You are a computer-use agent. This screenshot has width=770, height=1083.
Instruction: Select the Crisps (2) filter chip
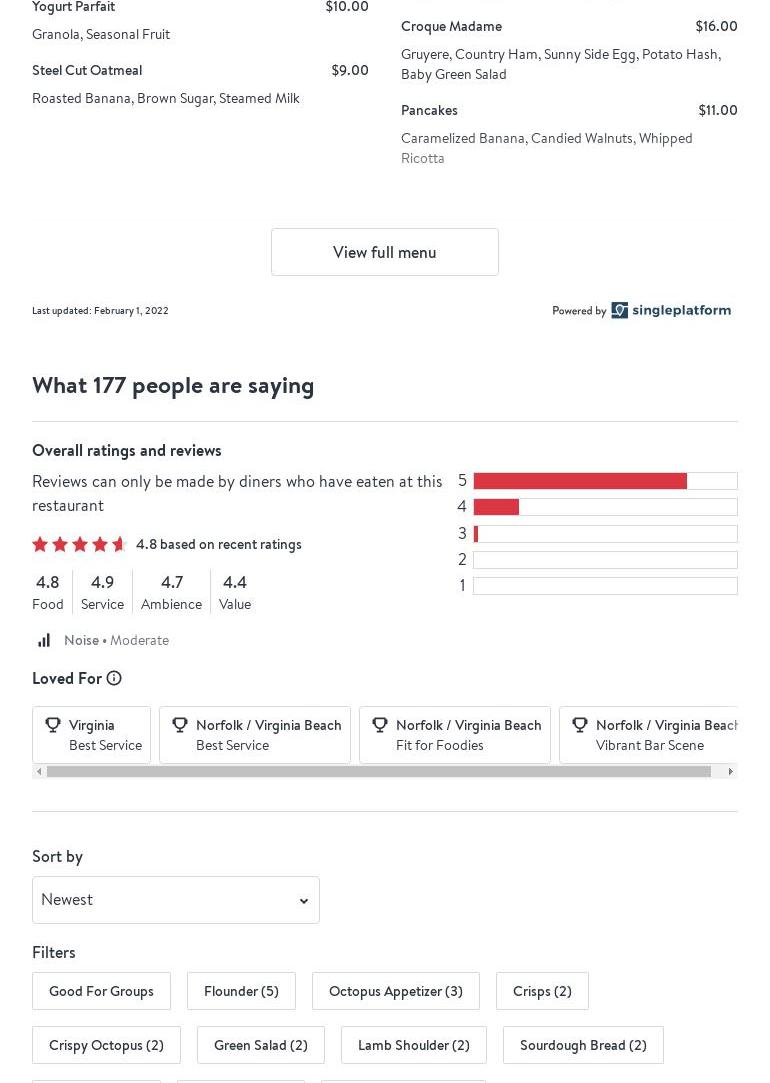(542, 991)
